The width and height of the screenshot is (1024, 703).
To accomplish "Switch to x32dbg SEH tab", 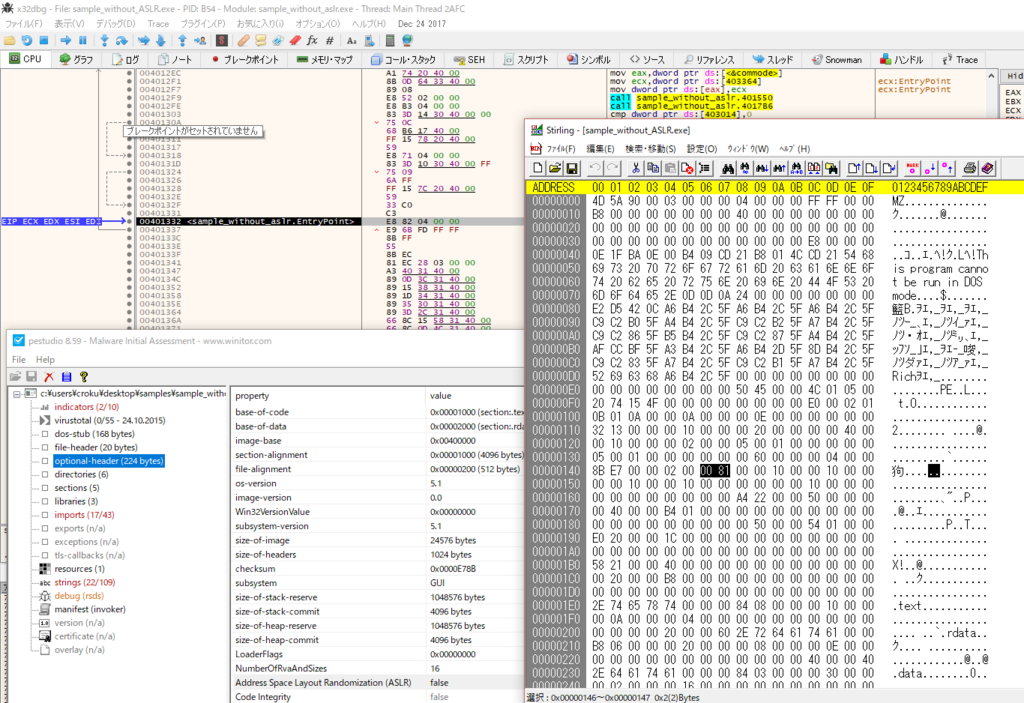I will click(470, 59).
